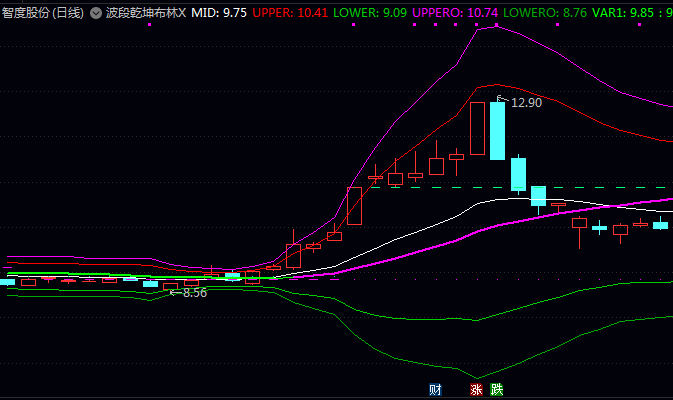
Task: Select the green LOWER: 9.09 indicator label
Action: (369, 14)
